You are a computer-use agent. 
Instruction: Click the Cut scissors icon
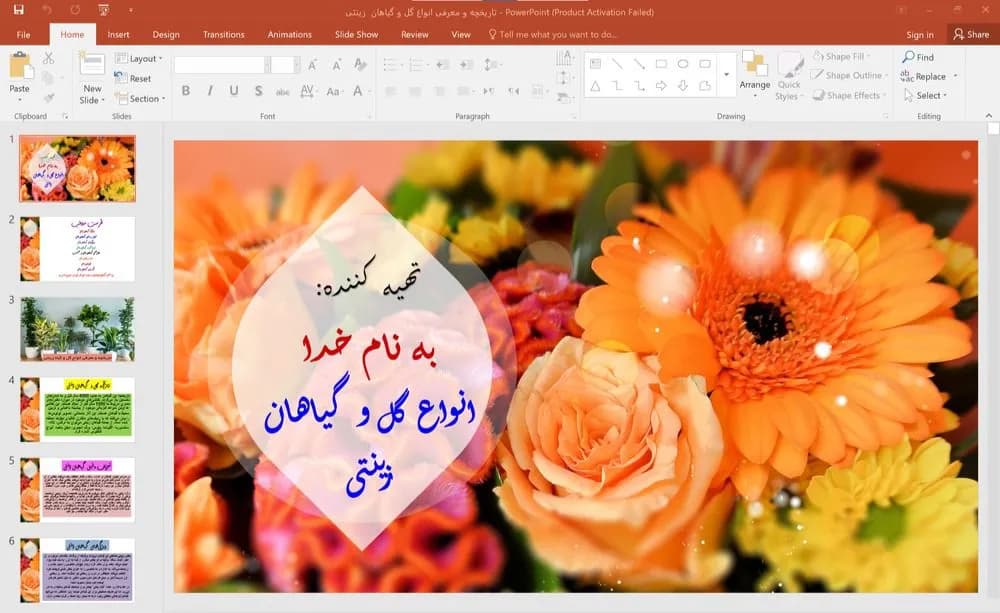click(x=48, y=59)
